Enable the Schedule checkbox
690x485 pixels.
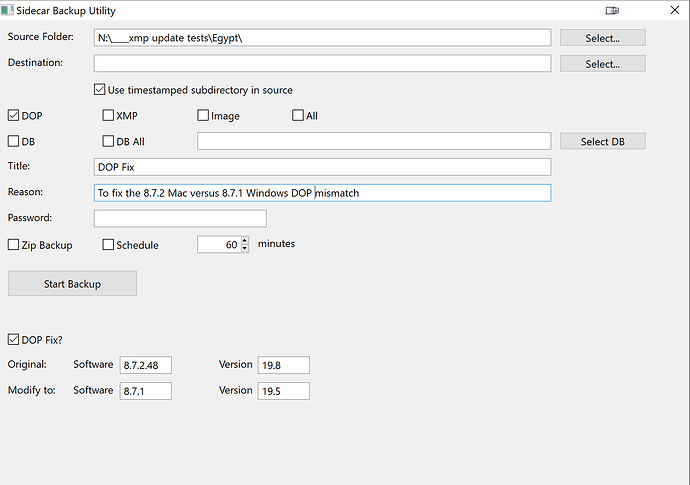point(108,245)
